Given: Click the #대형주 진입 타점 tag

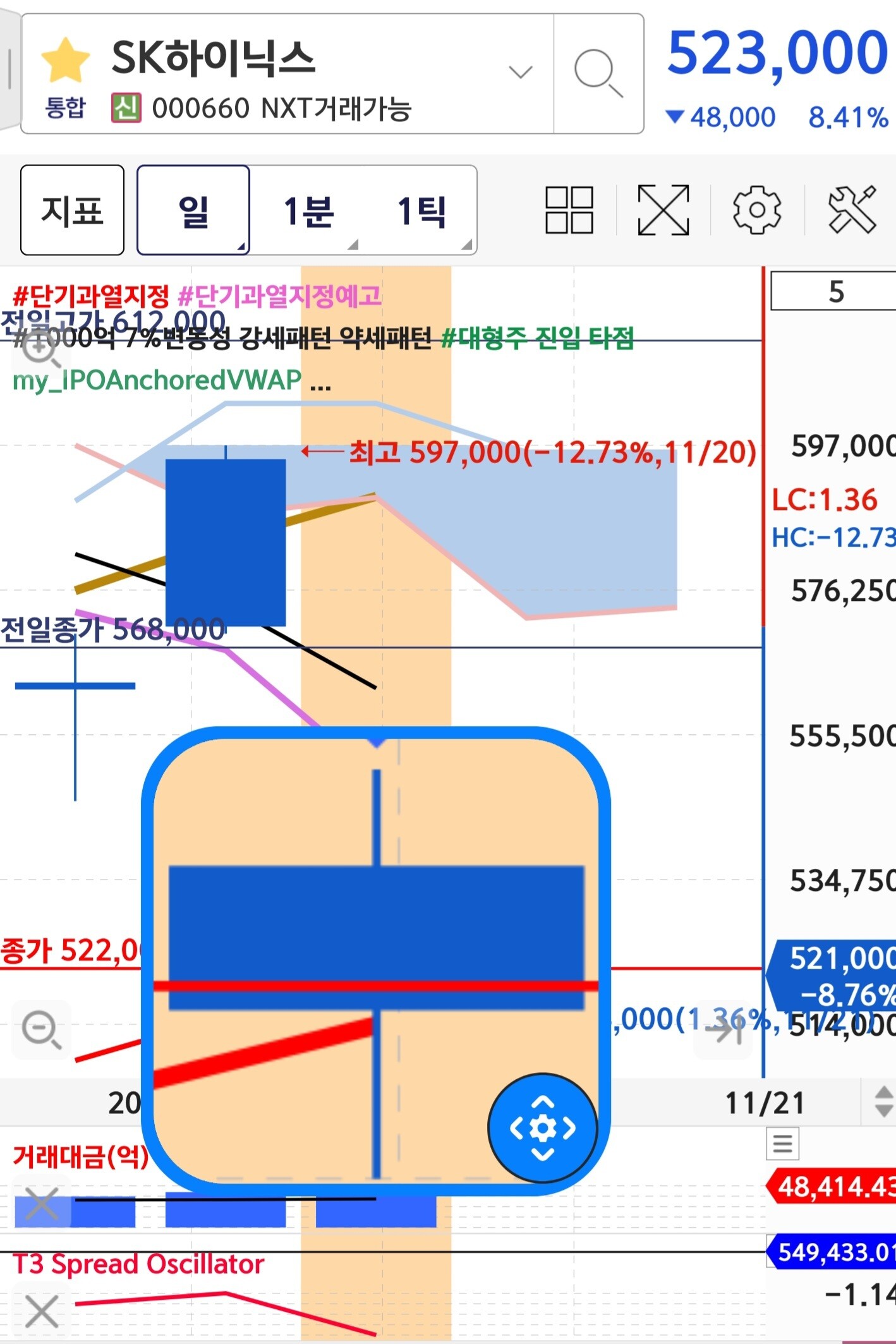Looking at the screenshot, I should (x=538, y=338).
